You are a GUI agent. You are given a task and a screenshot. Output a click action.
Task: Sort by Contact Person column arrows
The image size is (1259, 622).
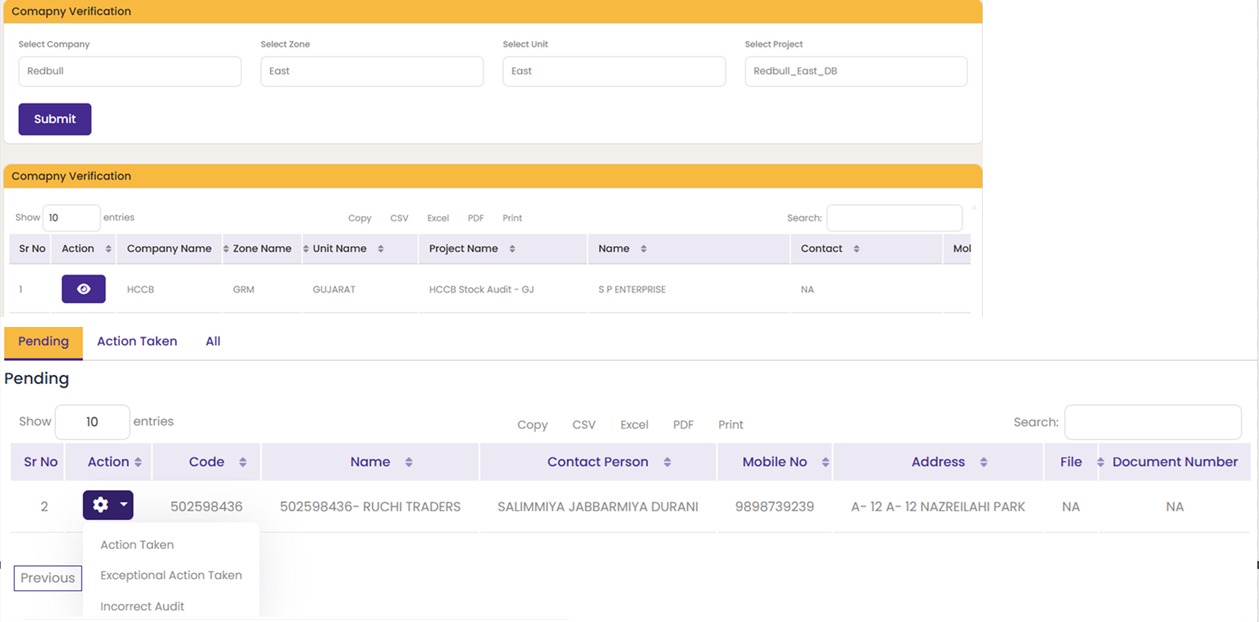coord(667,462)
